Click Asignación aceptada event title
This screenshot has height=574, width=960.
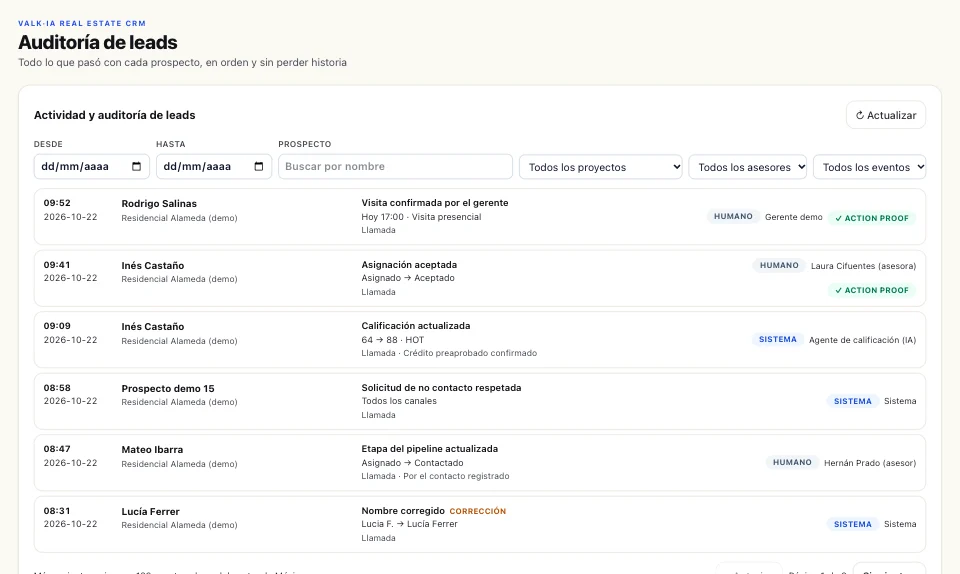click(409, 265)
